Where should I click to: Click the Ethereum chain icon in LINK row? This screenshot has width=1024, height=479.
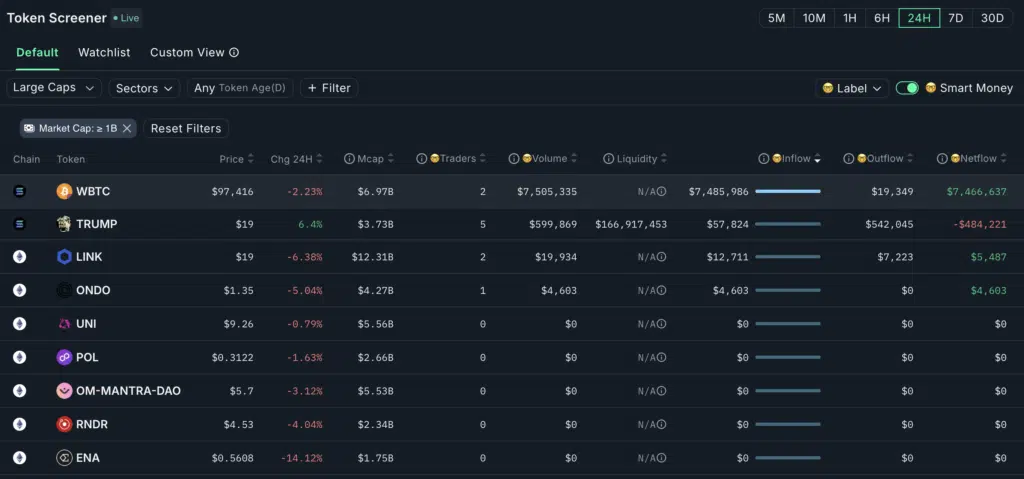(20, 257)
